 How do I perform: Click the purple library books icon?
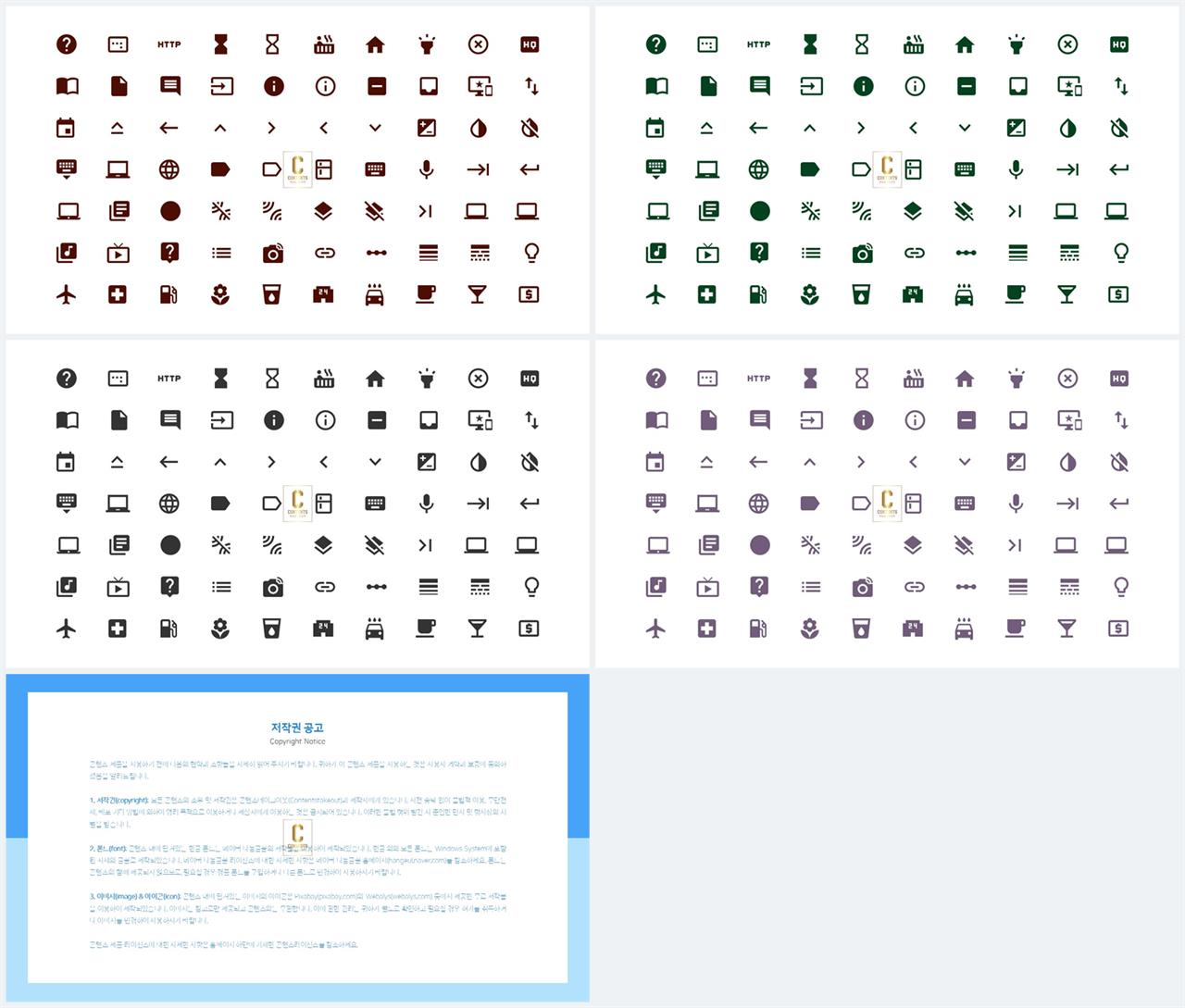[708, 545]
